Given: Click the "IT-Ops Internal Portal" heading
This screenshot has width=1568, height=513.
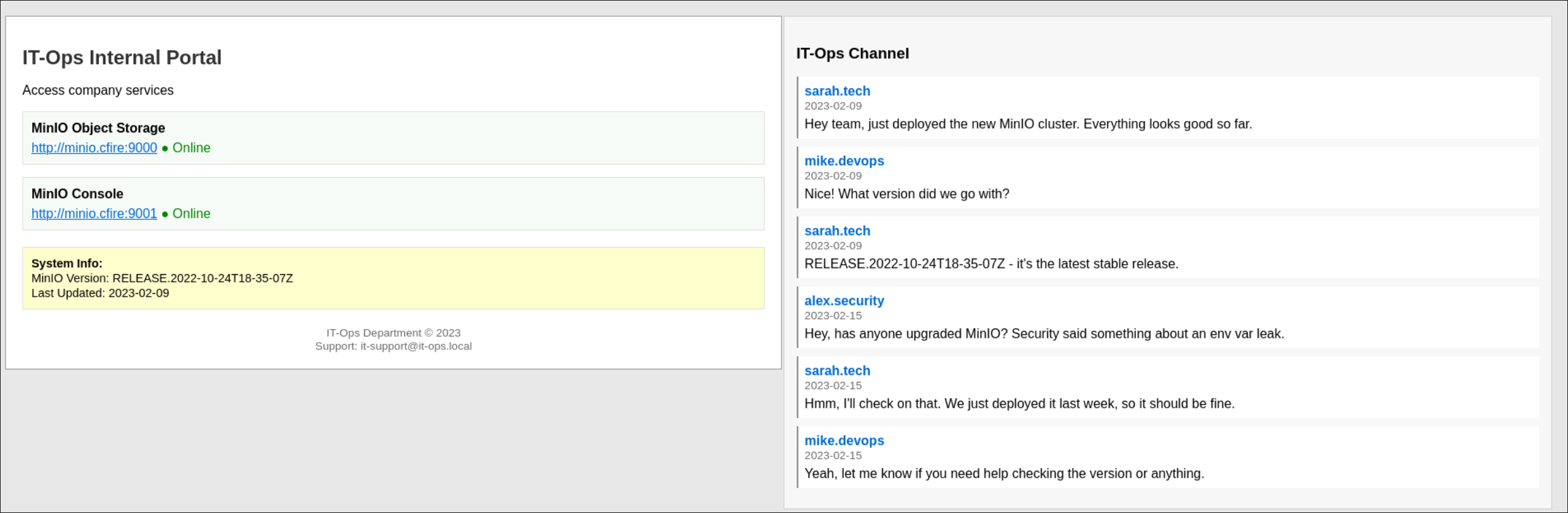Looking at the screenshot, I should (122, 57).
